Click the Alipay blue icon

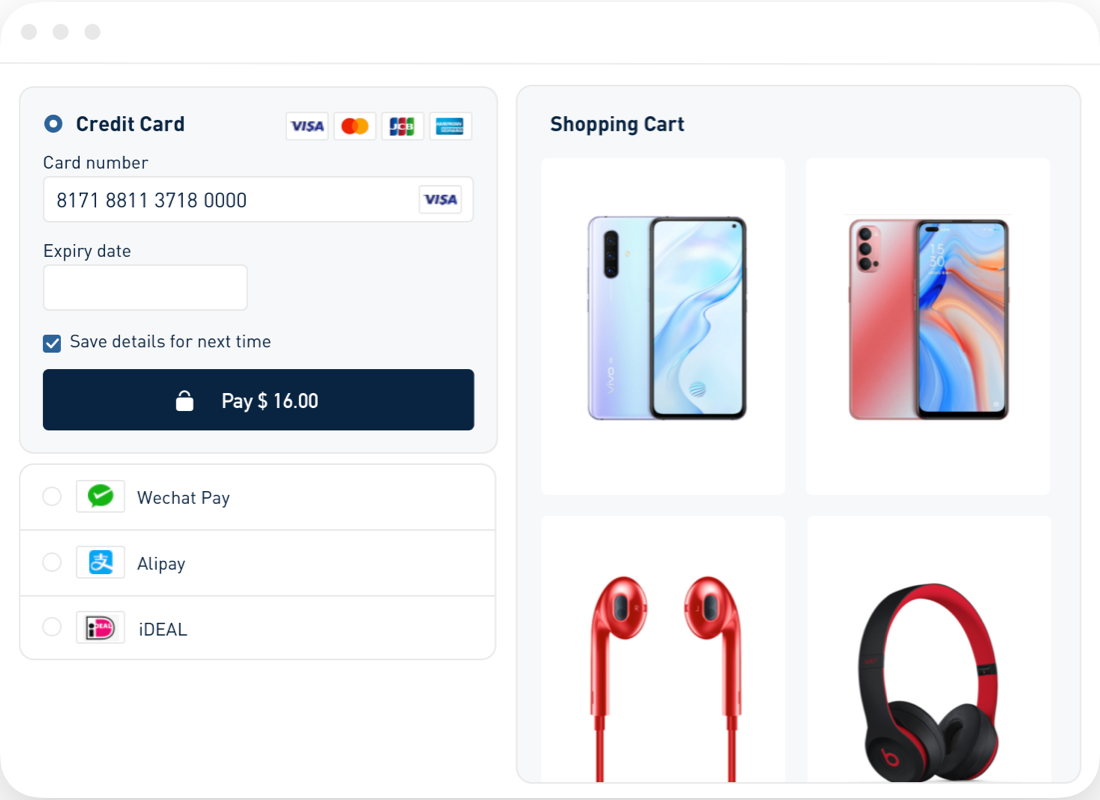click(x=100, y=562)
